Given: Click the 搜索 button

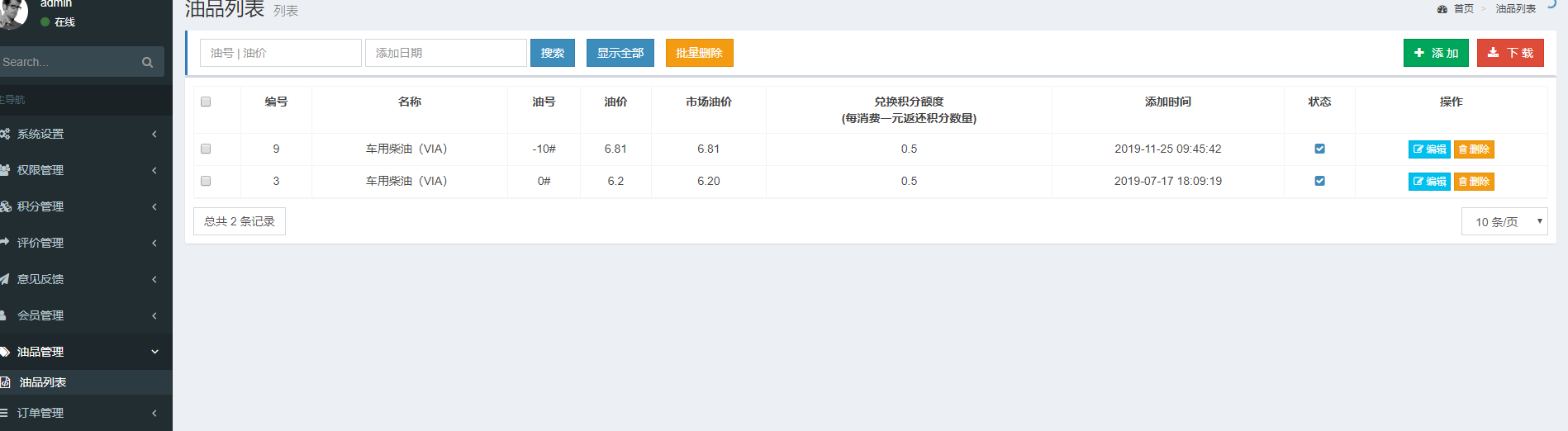Looking at the screenshot, I should [553, 53].
